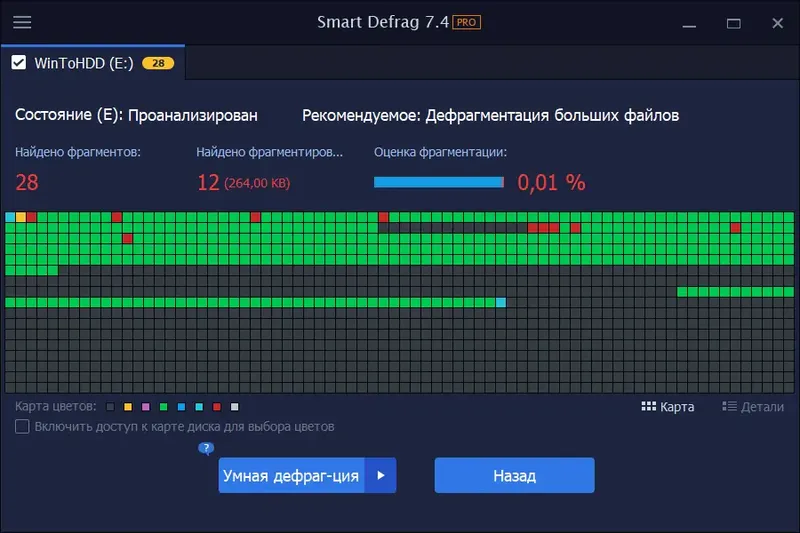800x533 pixels.
Task: Click the 12 (264,00 KB) fragmented files value
Action: point(244,183)
